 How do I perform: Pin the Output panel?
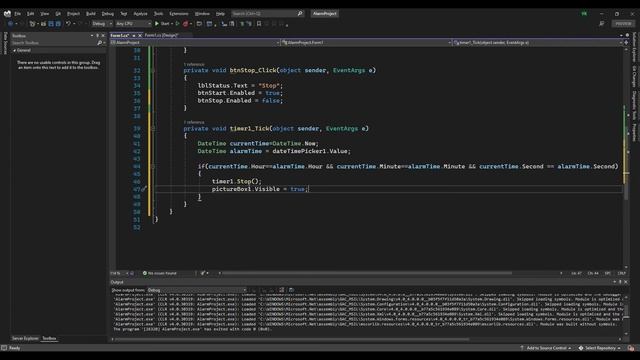pos(620,282)
